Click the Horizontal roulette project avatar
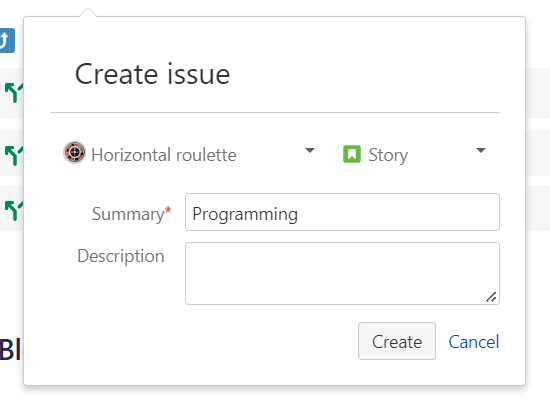550x411 pixels. click(74, 152)
